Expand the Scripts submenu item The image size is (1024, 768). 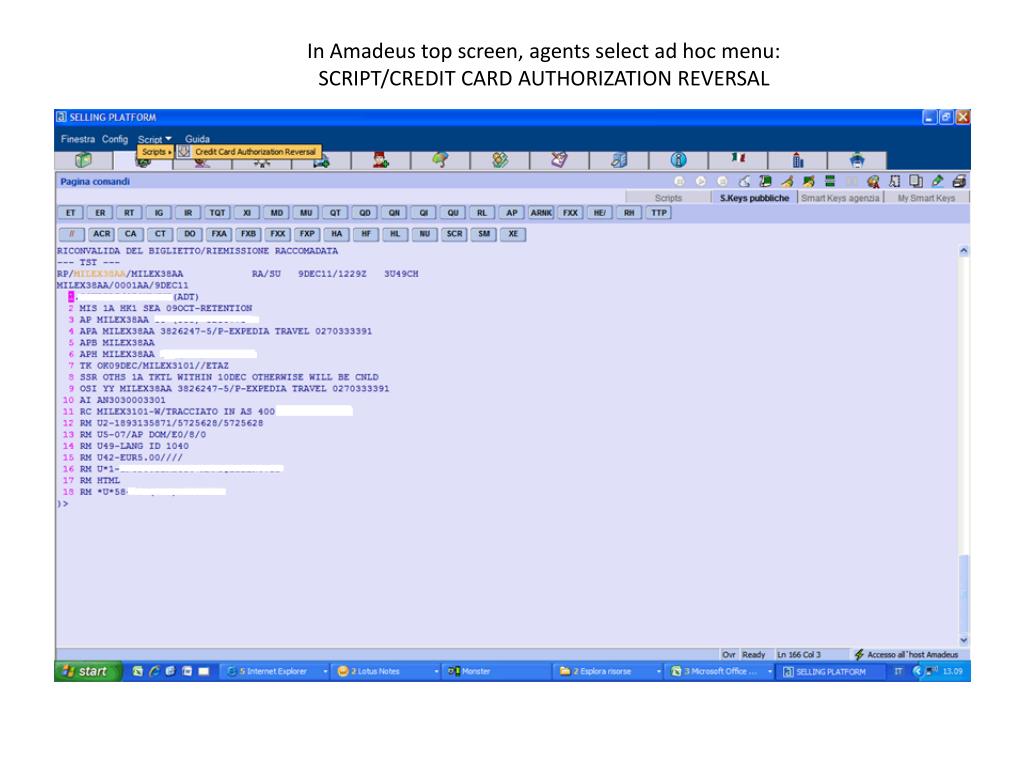[155, 152]
